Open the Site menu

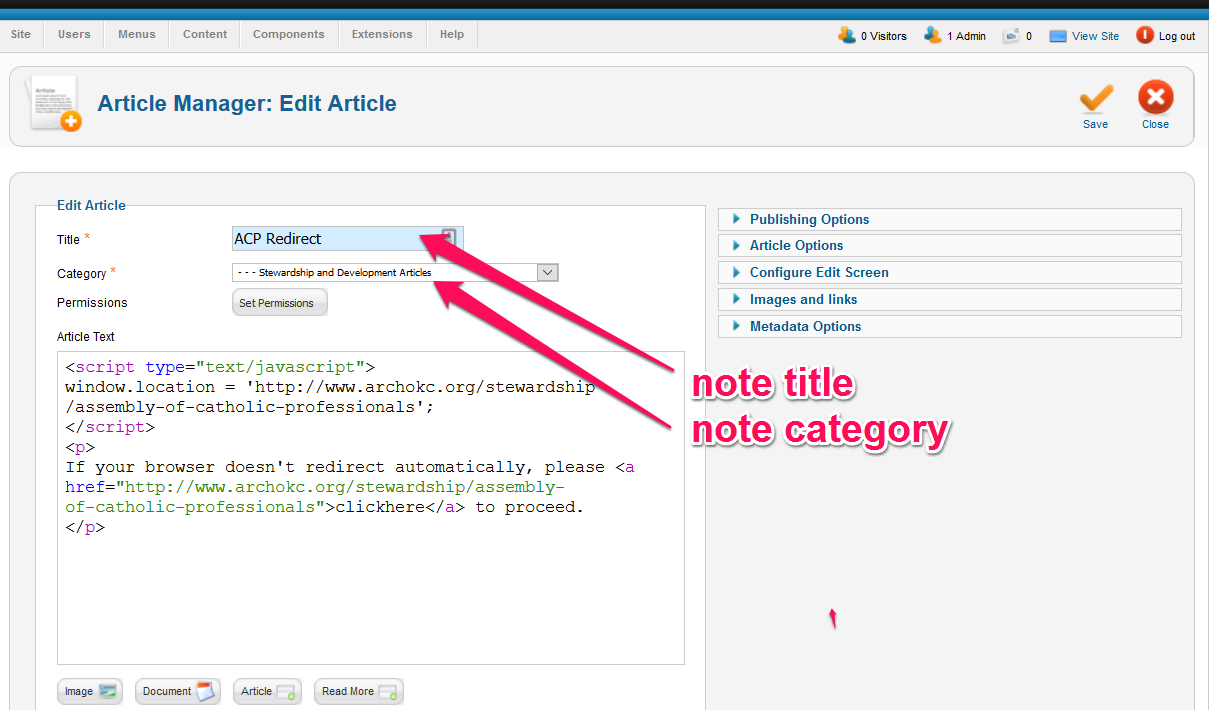coord(21,34)
